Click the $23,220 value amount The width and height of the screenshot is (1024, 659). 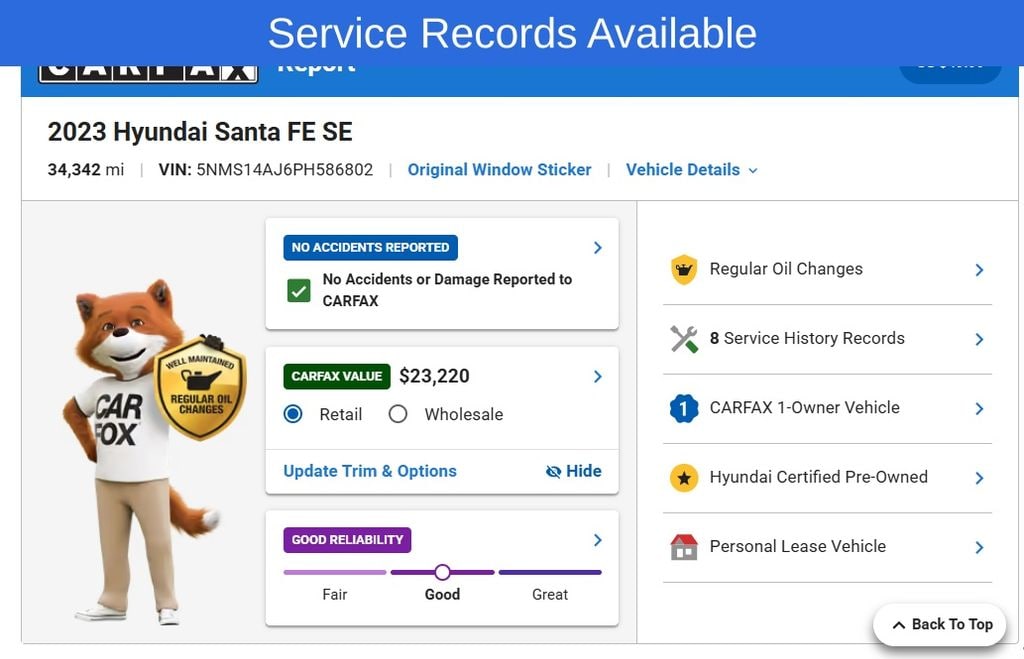434,376
